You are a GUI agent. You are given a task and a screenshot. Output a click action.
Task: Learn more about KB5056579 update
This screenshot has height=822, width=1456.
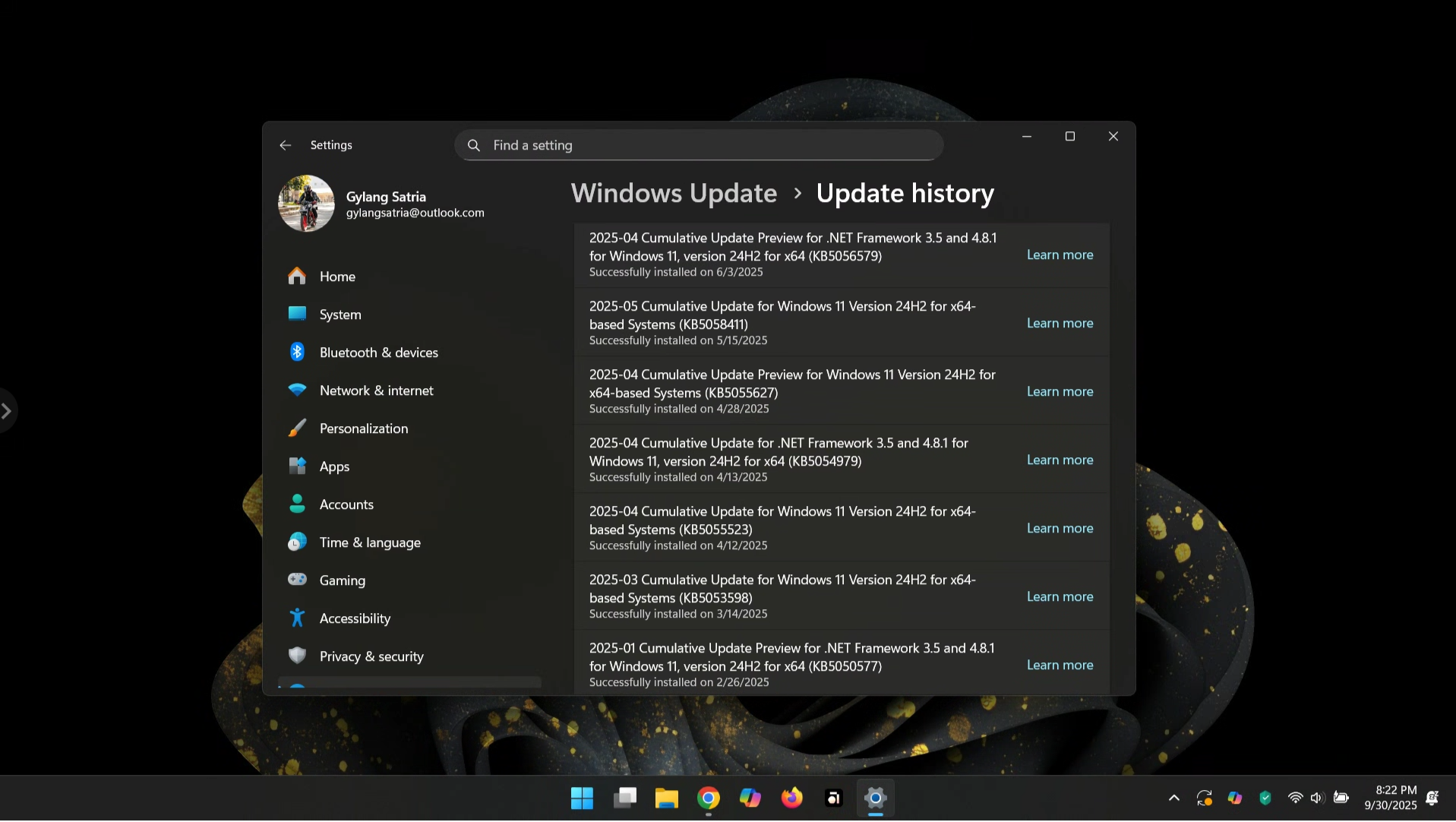tap(1060, 255)
